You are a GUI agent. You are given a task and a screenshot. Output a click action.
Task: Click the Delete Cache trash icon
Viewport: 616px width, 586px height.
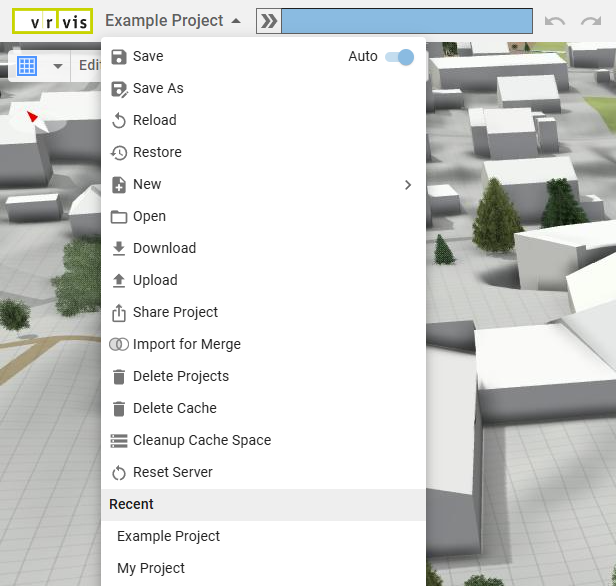[119, 408]
